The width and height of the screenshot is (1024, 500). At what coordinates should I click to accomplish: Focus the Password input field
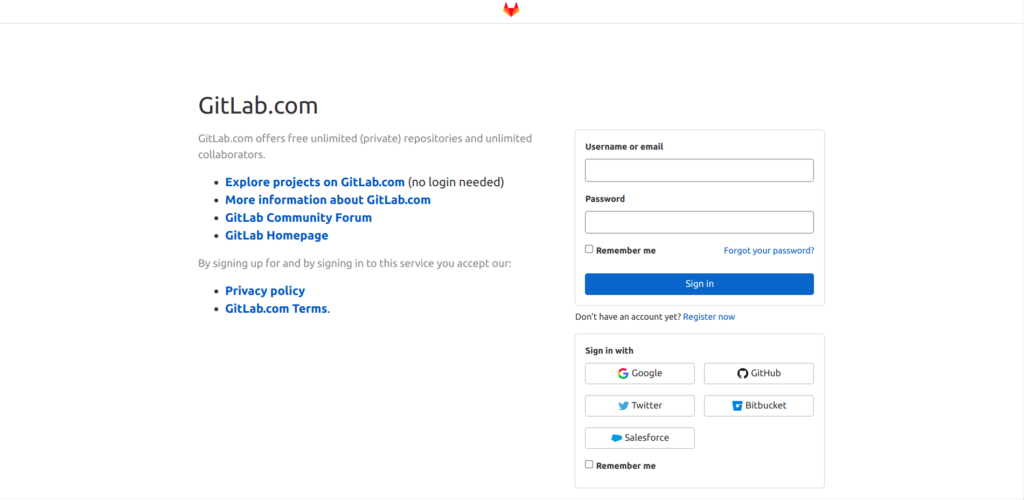pyautogui.click(x=699, y=222)
